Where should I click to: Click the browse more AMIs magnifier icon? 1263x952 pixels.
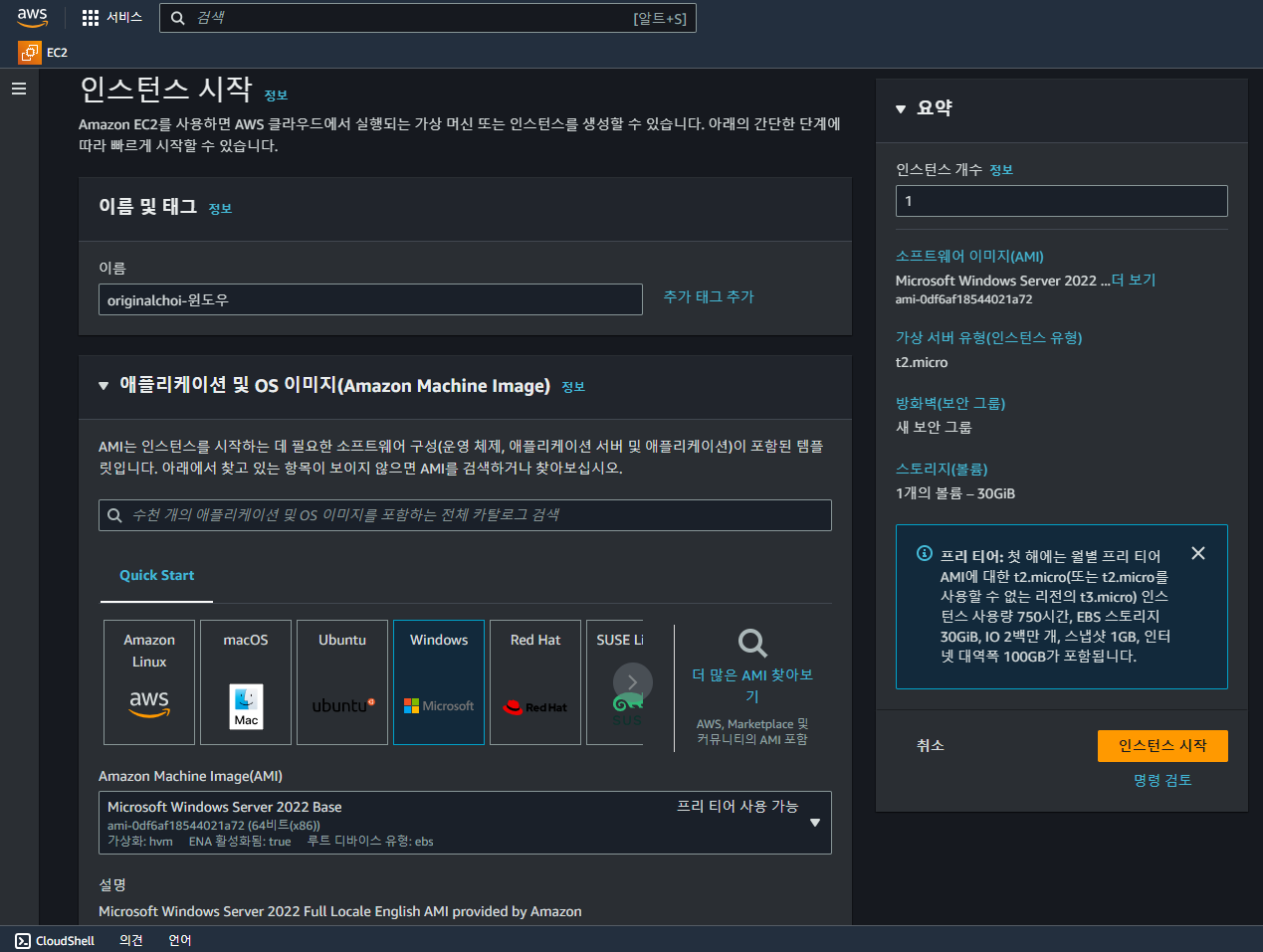coord(752,643)
